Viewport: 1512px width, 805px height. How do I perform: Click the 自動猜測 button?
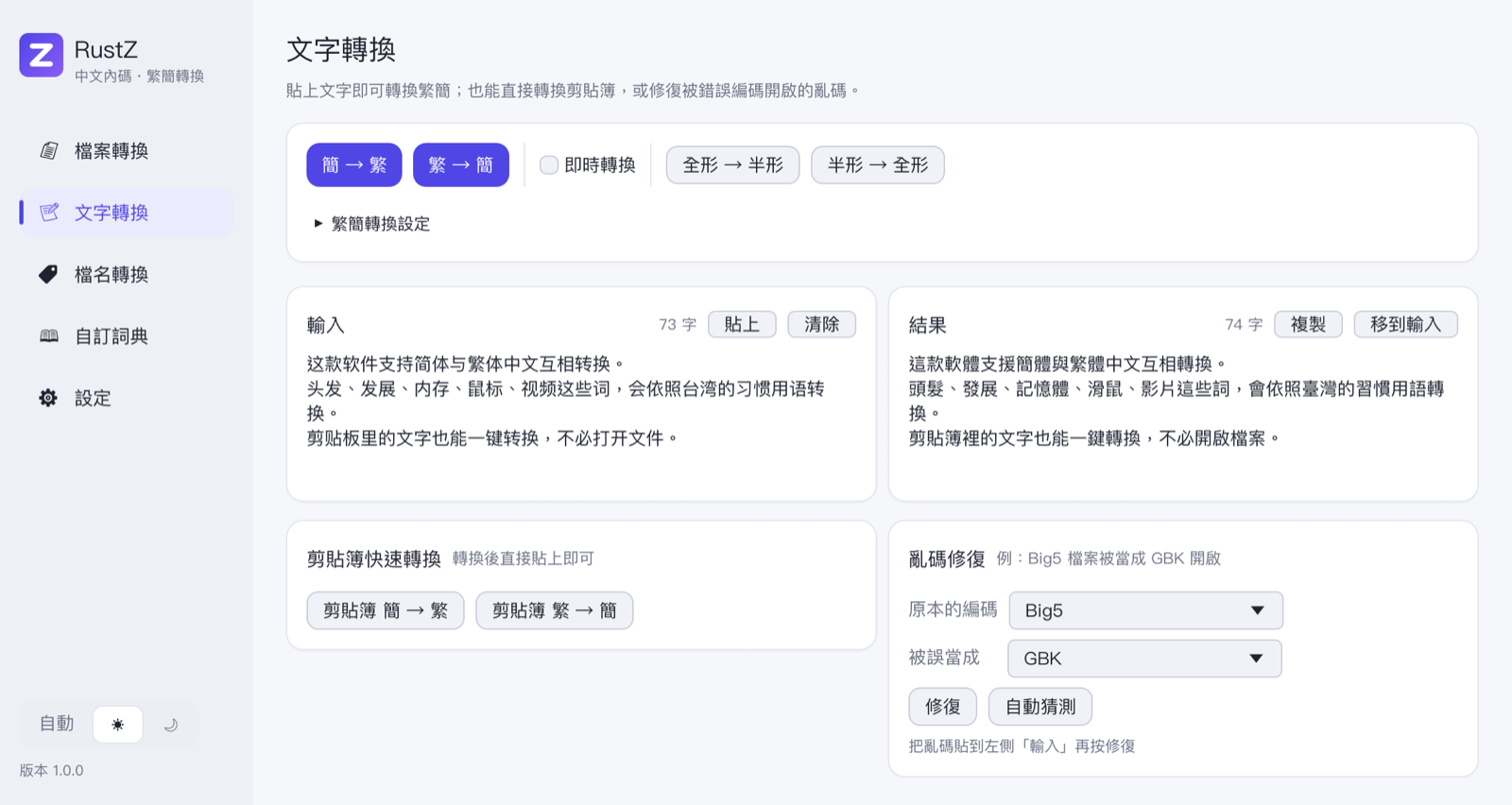tap(1040, 707)
